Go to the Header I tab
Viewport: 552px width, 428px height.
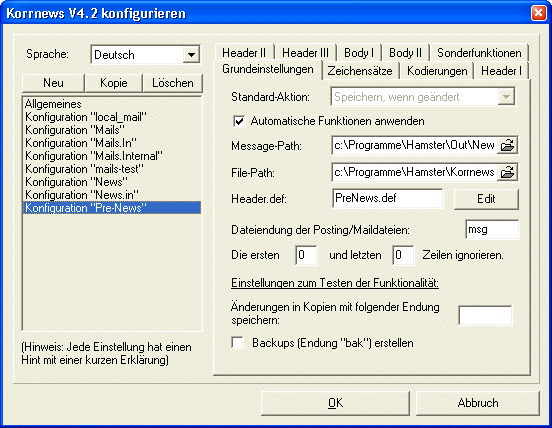click(x=501, y=71)
